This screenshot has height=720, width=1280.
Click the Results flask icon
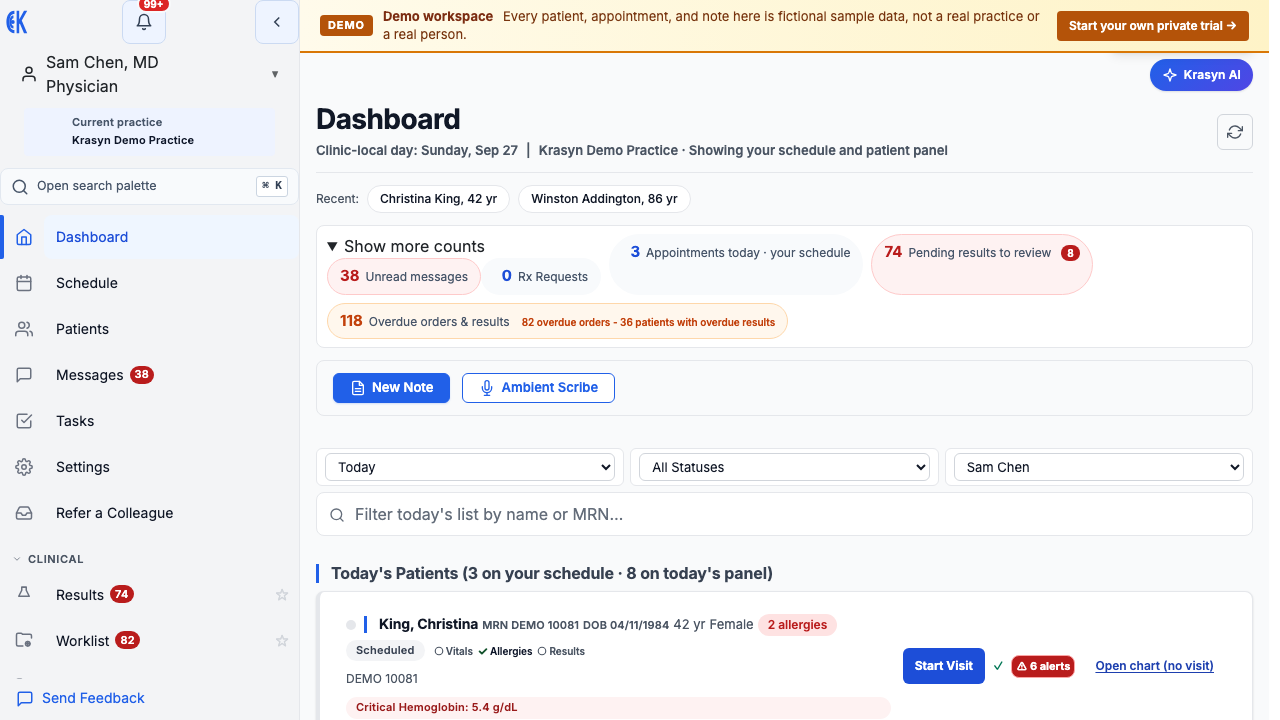(x=25, y=593)
